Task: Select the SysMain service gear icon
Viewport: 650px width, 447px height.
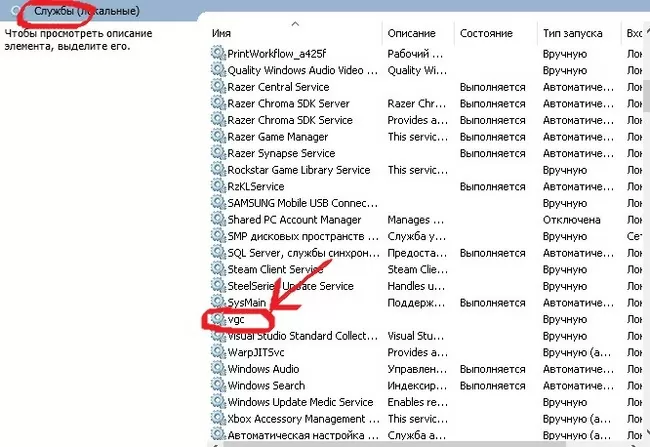Action: (218, 302)
